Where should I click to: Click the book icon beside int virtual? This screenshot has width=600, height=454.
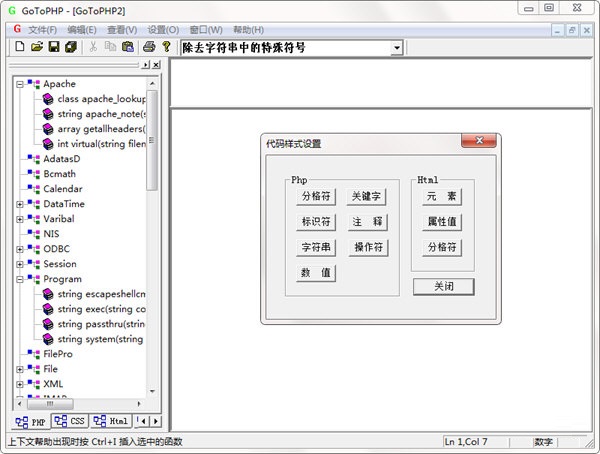click(48, 144)
